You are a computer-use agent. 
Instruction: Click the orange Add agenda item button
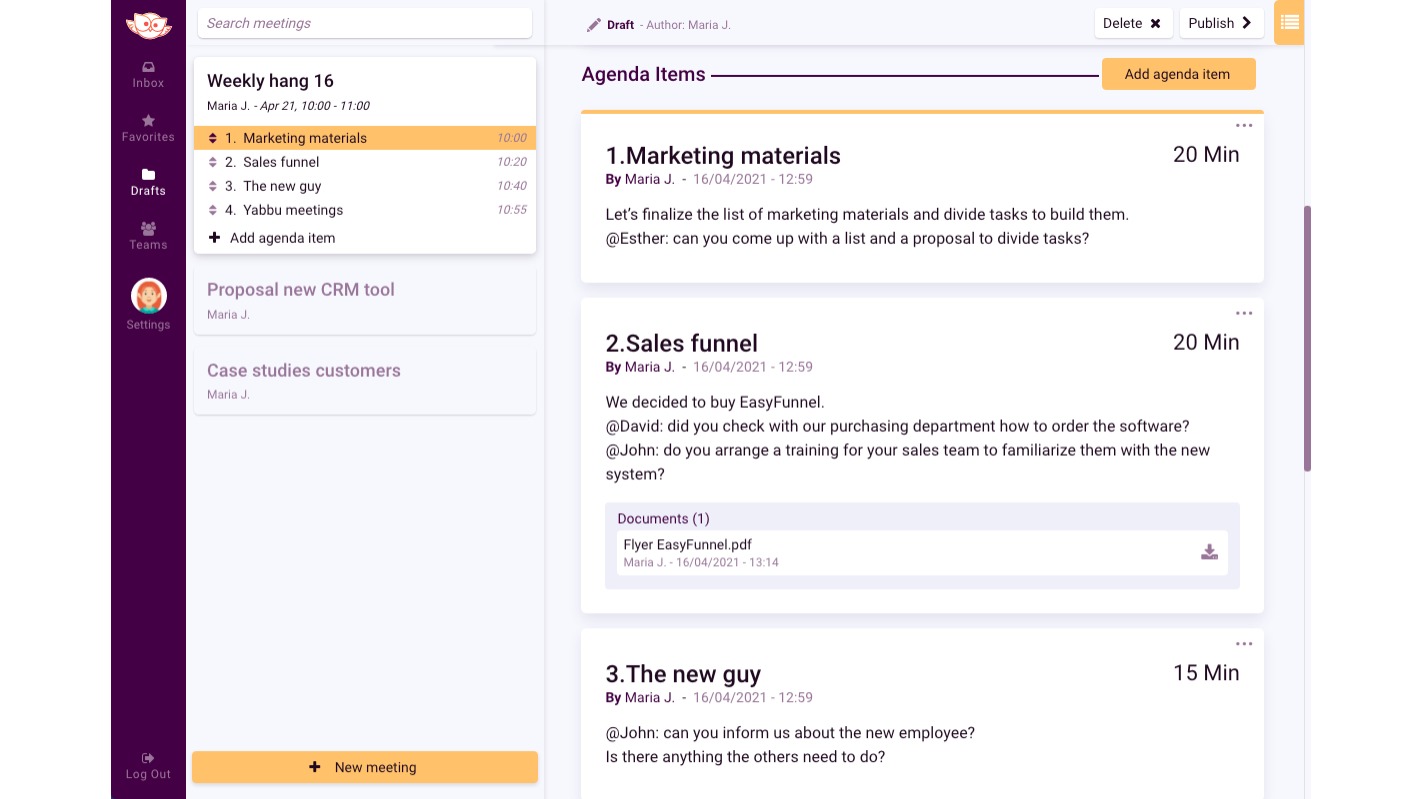1178,74
